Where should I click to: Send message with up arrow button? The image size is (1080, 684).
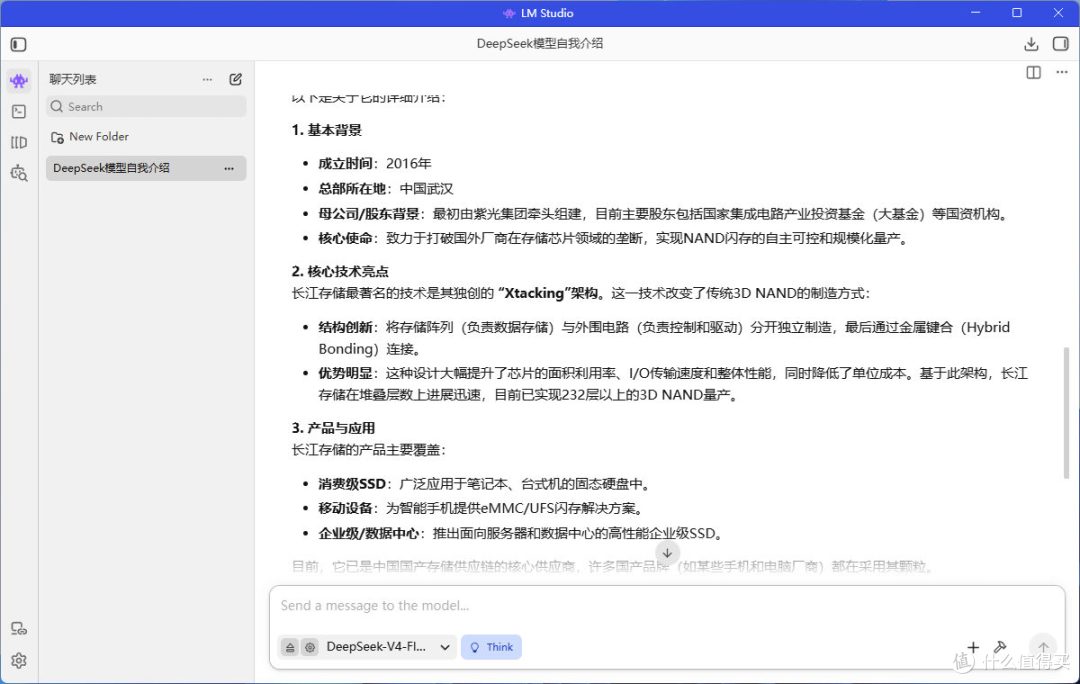pyautogui.click(x=1043, y=647)
